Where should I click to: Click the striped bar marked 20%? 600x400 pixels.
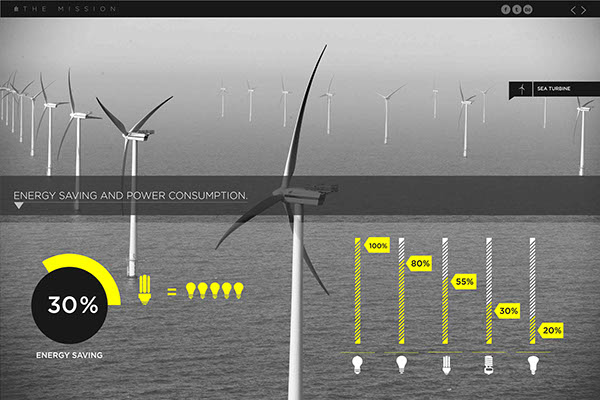coord(532,291)
